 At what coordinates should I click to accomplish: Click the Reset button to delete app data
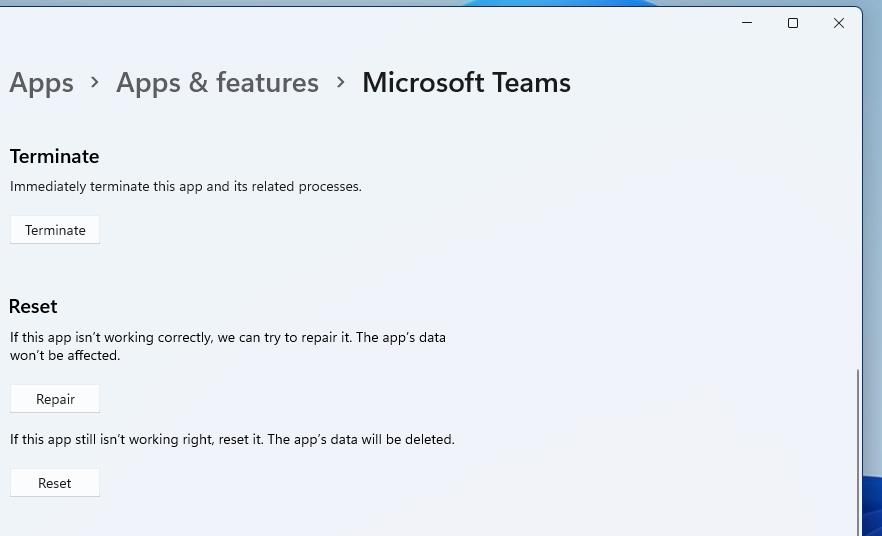(x=55, y=483)
